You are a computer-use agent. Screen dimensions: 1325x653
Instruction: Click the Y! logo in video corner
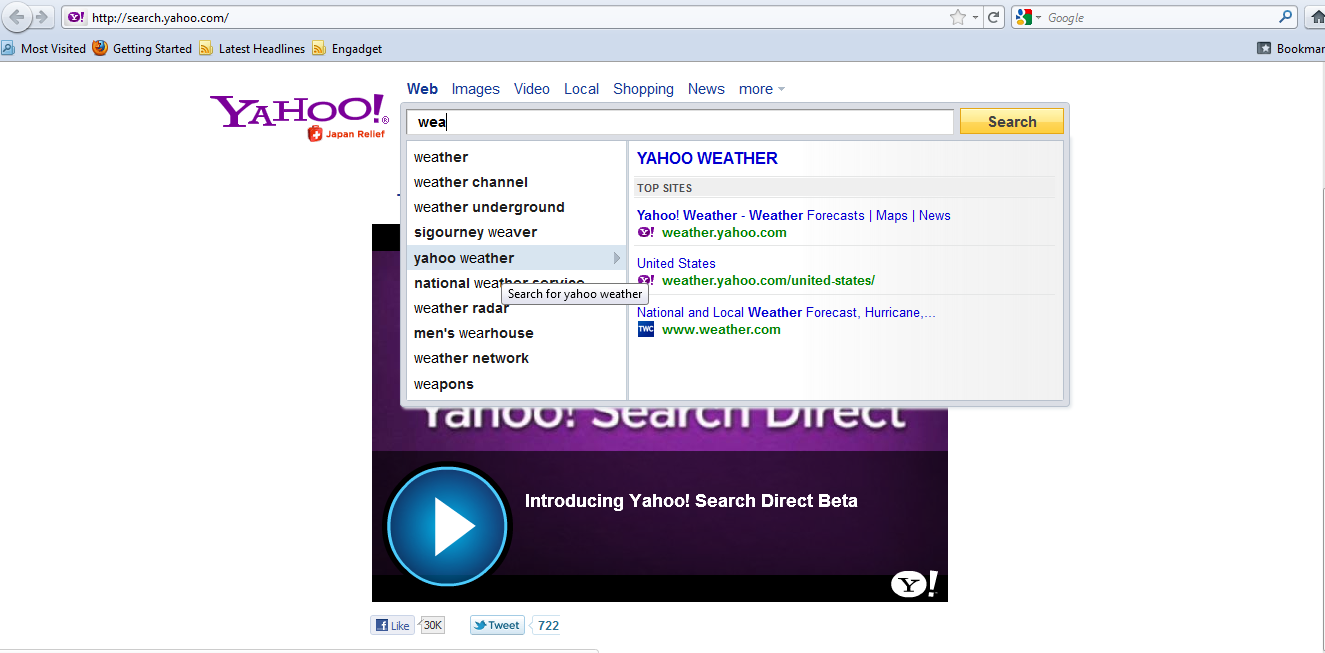914,584
